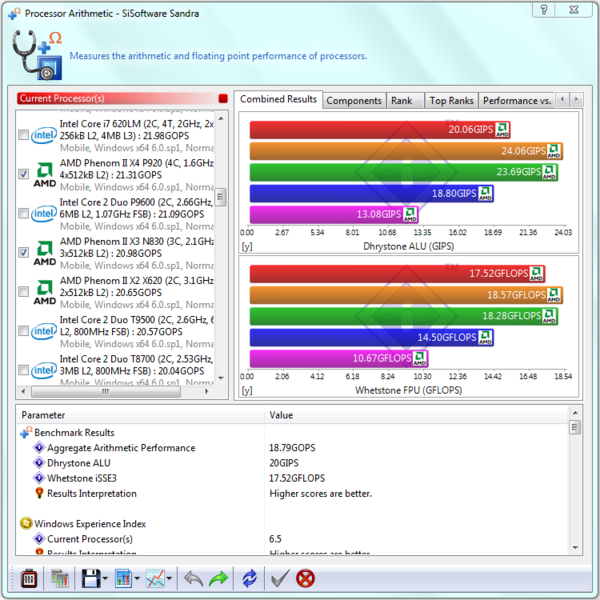600x600 pixels.
Task: Select the Aggregate Arithmetic Performance row
Action: pos(293,448)
